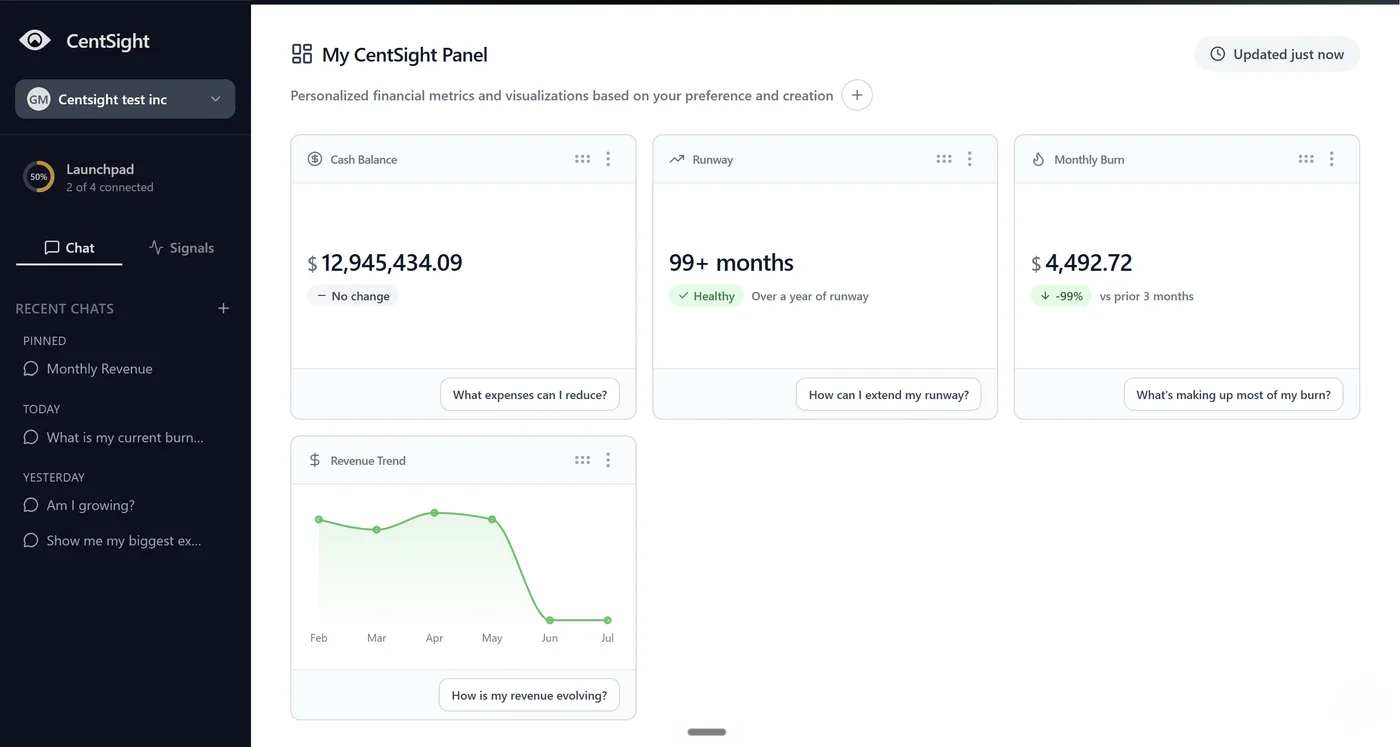This screenshot has height=747, width=1400.
Task: Open chat What is my current burn
Action: [125, 437]
